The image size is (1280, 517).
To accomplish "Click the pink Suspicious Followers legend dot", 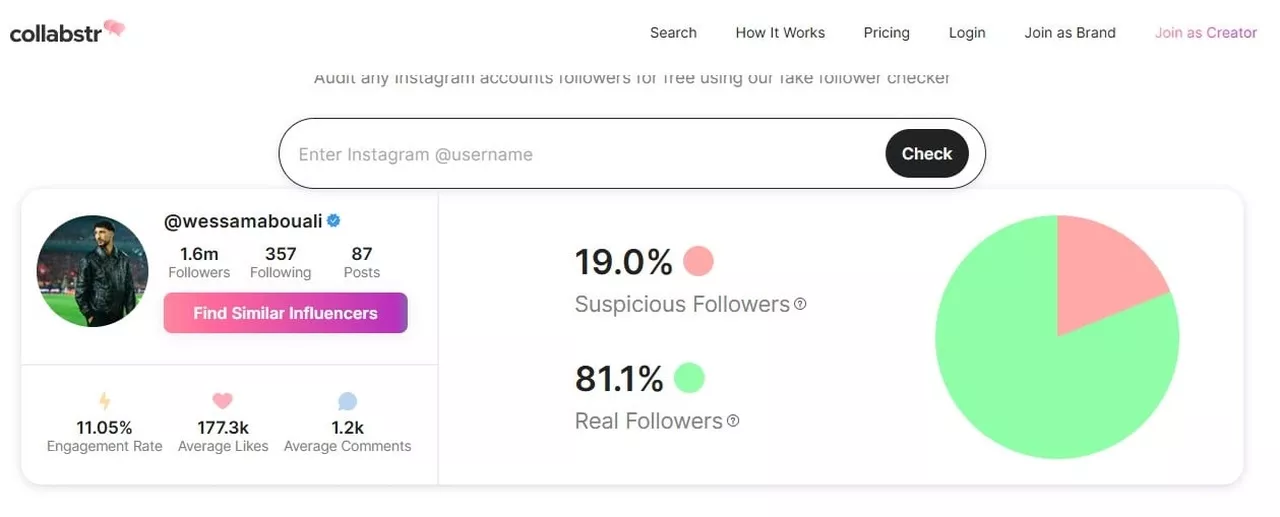I will (698, 262).
